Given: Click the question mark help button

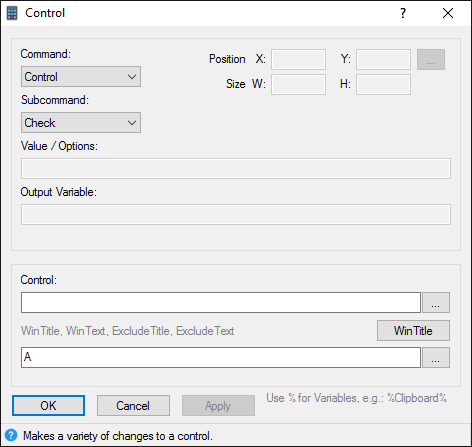Looking at the screenshot, I should [x=403, y=13].
